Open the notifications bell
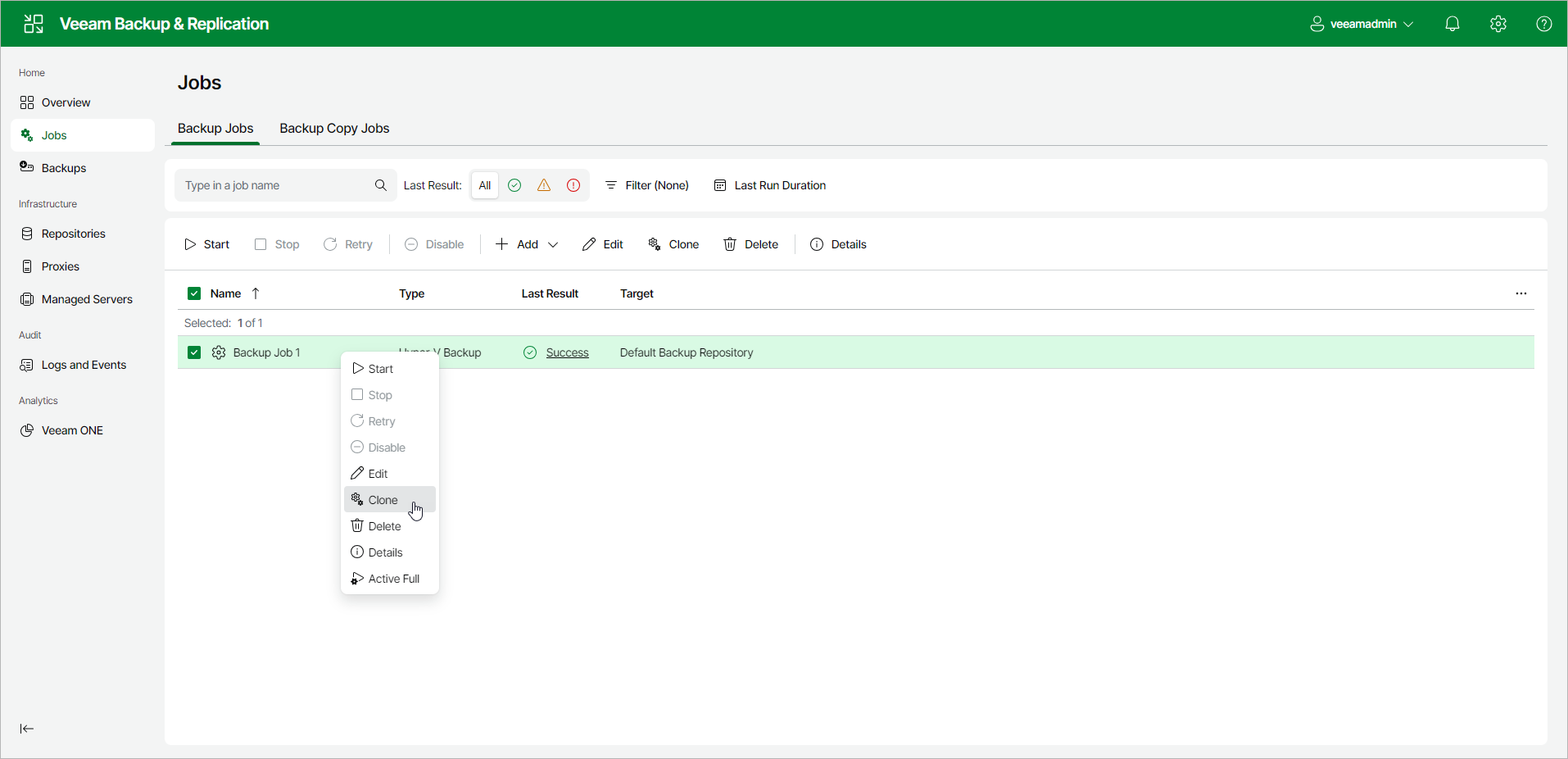1568x759 pixels. (1452, 24)
